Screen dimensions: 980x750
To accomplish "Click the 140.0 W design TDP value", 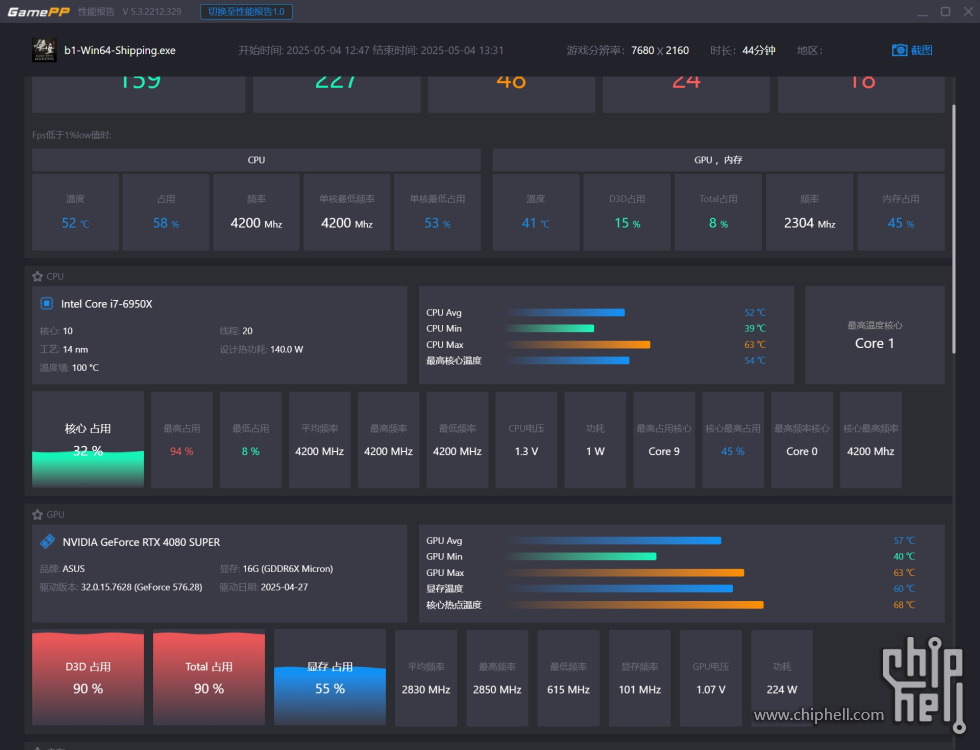I will (x=287, y=349).
